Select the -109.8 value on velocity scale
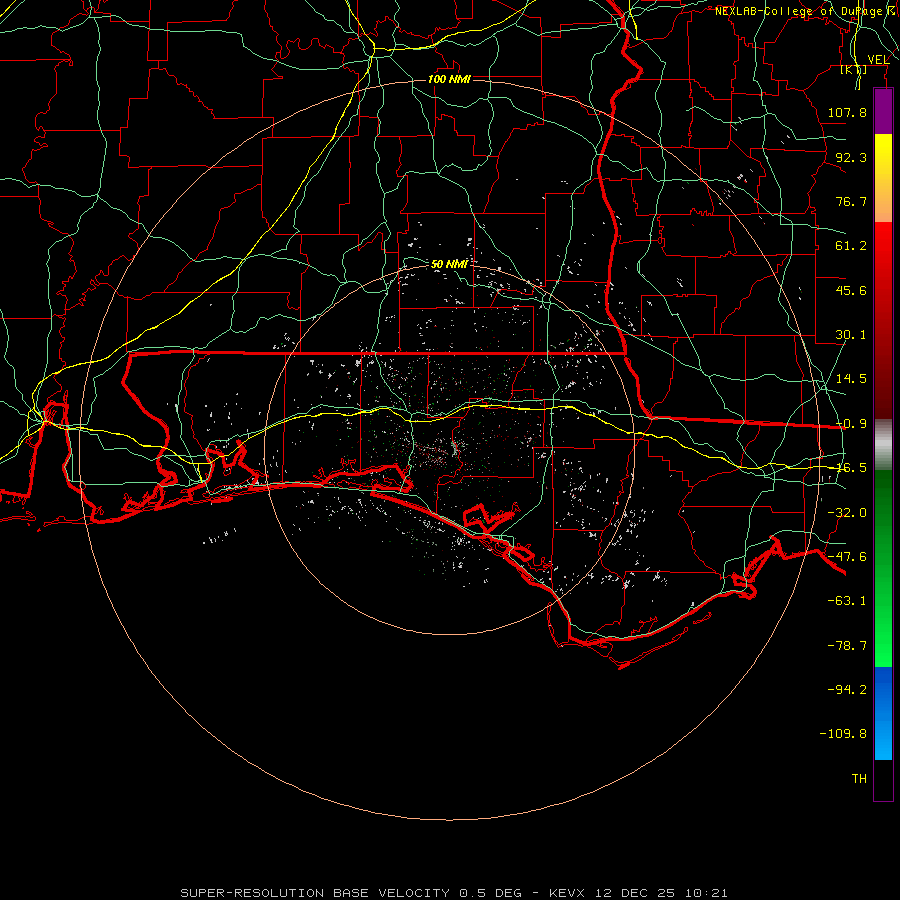Image resolution: width=900 pixels, height=900 pixels. coord(843,734)
